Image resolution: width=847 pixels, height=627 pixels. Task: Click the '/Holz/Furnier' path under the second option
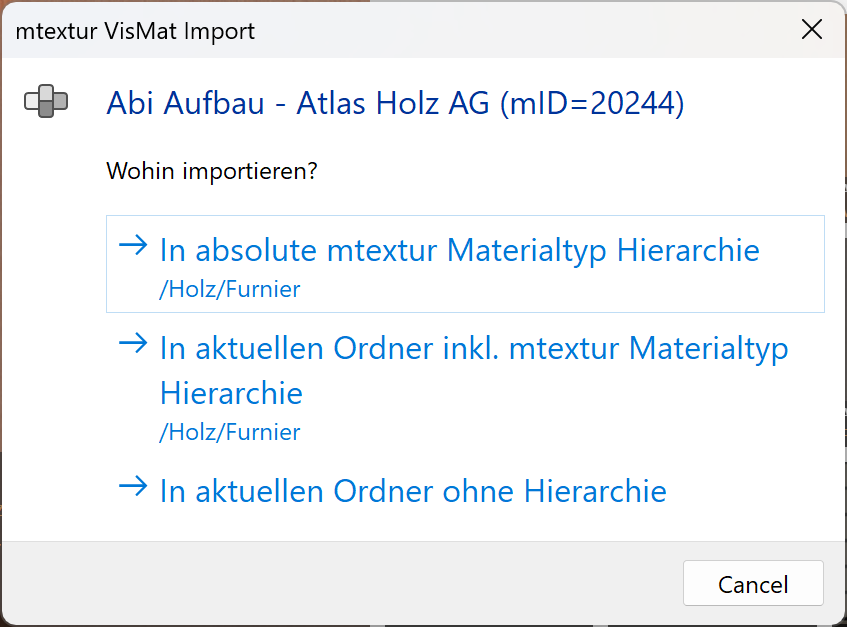pyautogui.click(x=230, y=432)
